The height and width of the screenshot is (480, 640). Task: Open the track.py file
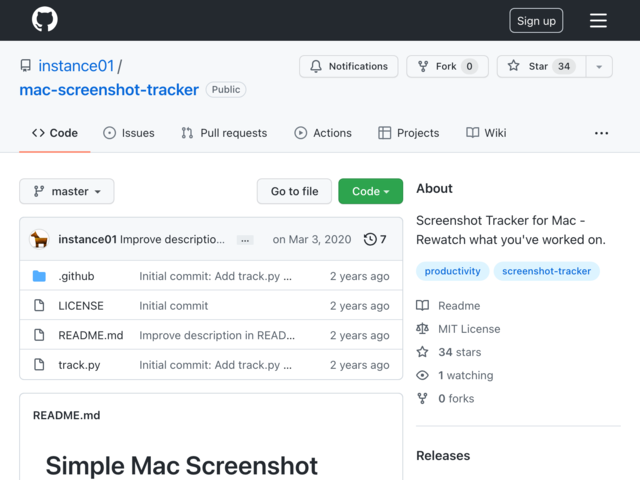(x=79, y=365)
